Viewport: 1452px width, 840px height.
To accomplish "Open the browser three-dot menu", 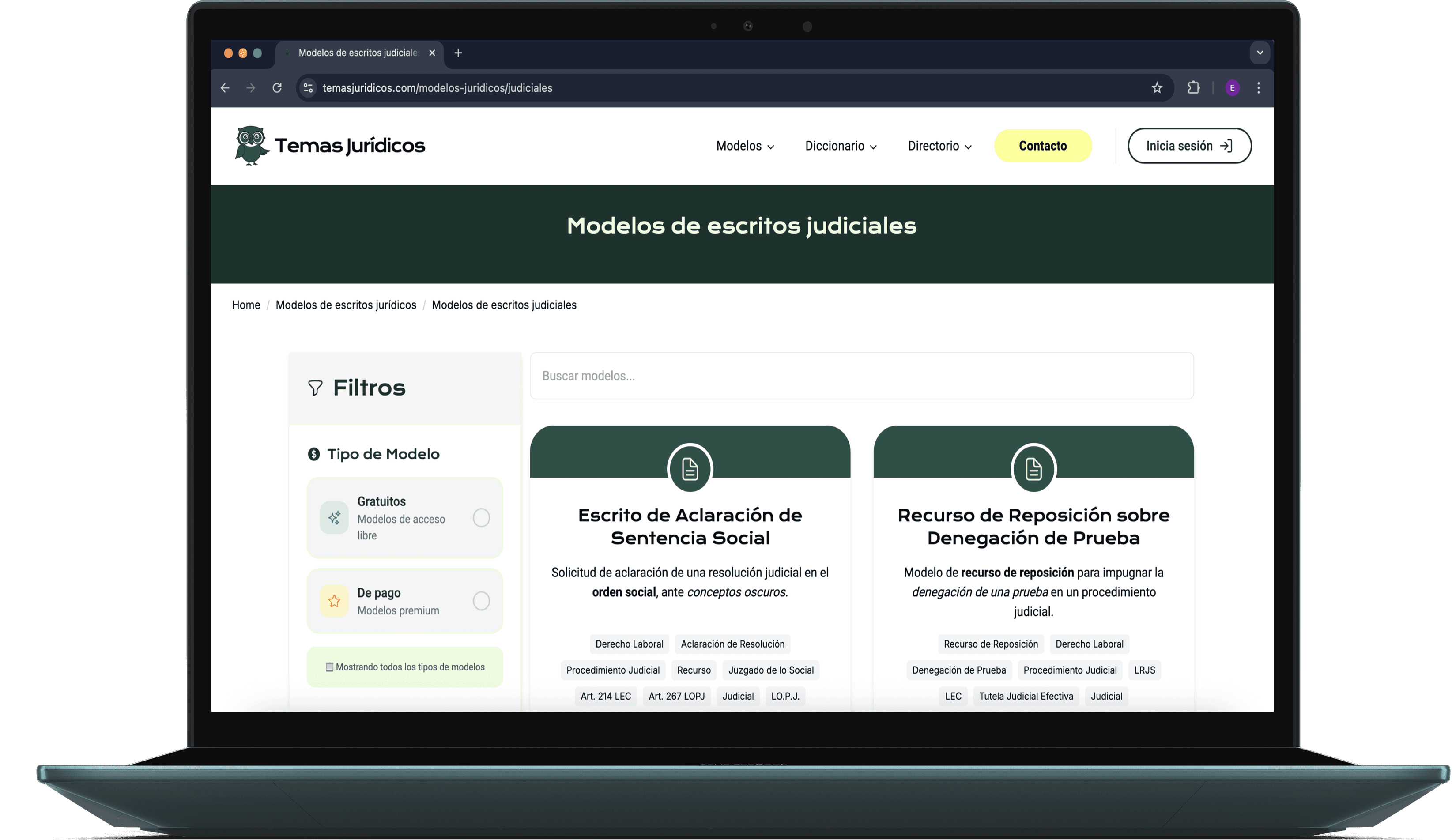I will pyautogui.click(x=1258, y=88).
